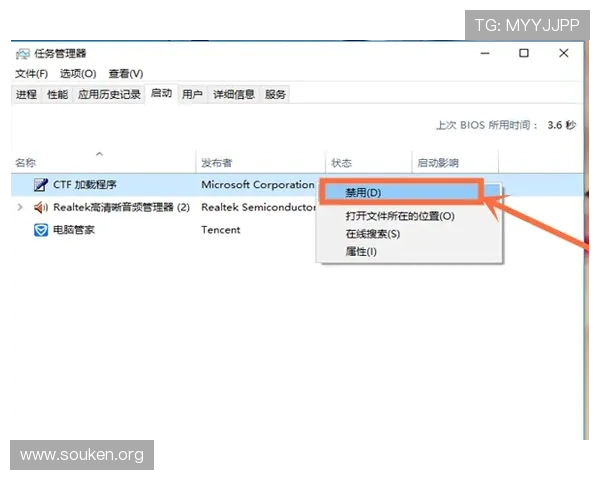Open the 选项(O) menu

coord(78,73)
